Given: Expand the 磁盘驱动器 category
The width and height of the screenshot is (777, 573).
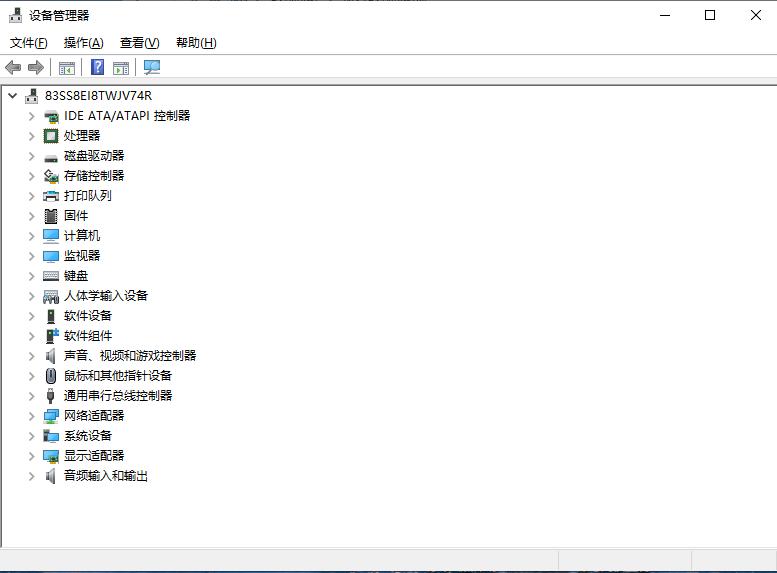Looking at the screenshot, I should [x=31, y=156].
